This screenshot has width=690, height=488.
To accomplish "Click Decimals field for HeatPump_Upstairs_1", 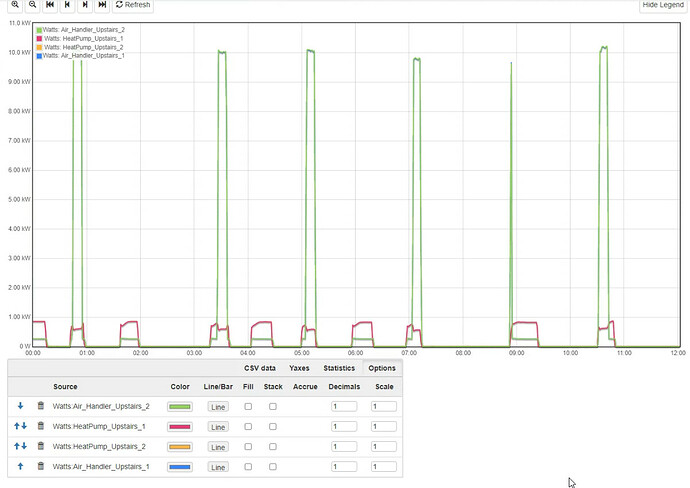I will [x=344, y=426].
